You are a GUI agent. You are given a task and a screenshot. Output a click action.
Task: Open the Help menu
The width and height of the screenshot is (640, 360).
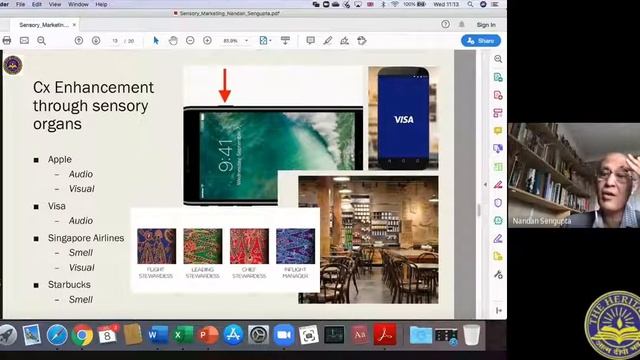tap(101, 4)
